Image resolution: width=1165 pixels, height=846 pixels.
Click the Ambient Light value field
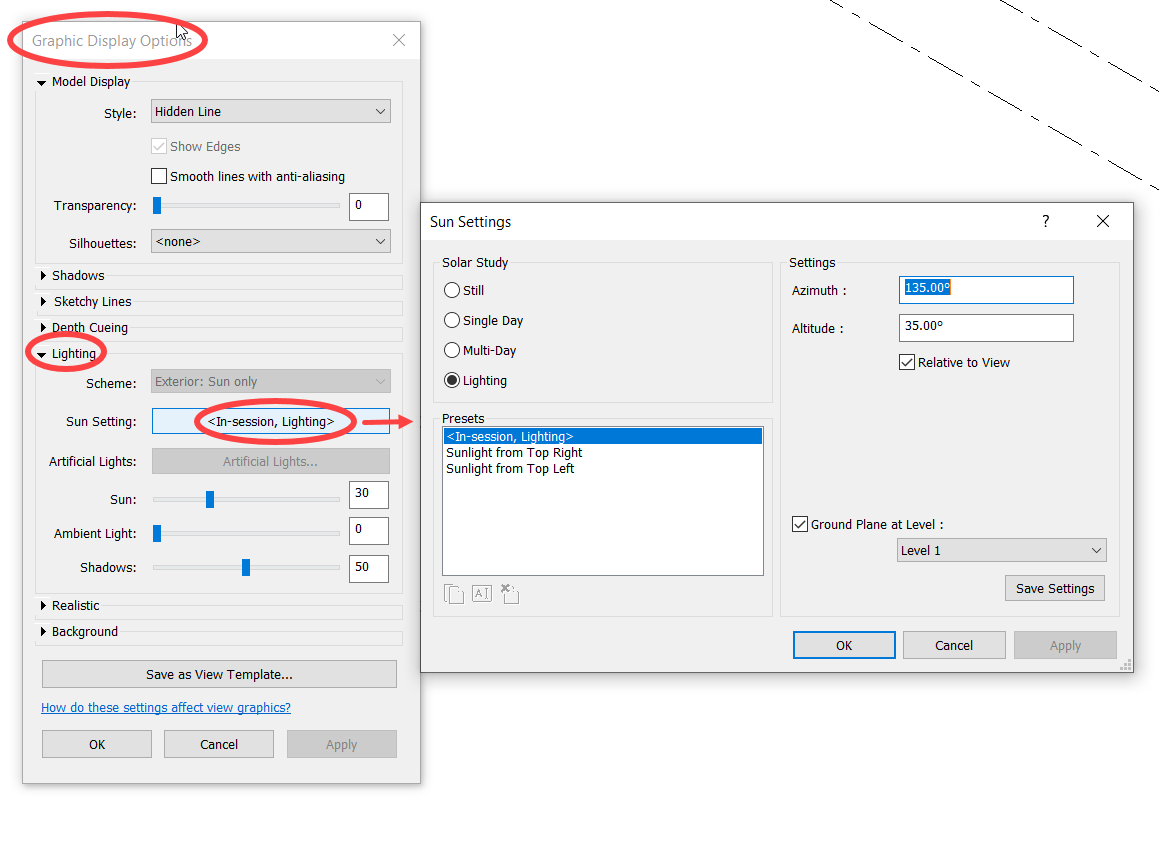coord(369,530)
